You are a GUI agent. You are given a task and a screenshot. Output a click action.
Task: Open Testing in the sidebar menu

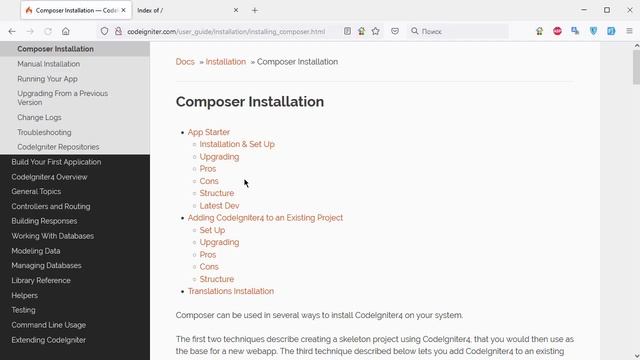[x=23, y=310]
